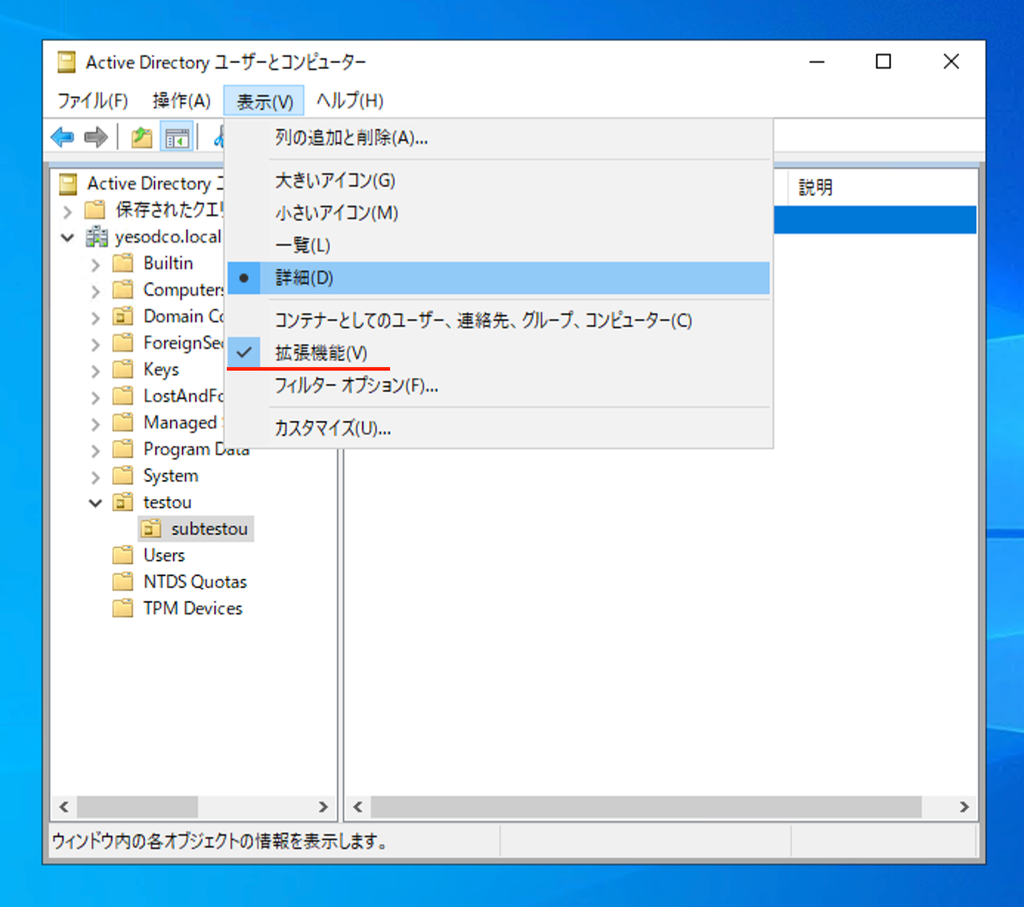Screen dimensions: 1024x907
Task: Expand the 保存されたクエリ node
Action: click(x=67, y=211)
